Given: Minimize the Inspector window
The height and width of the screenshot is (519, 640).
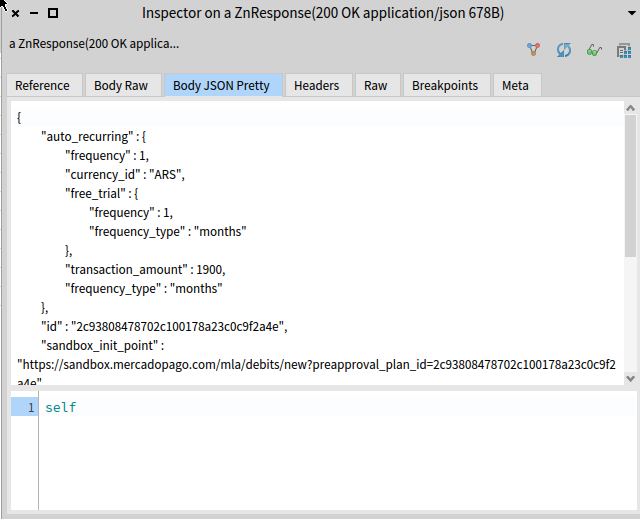Looking at the screenshot, I should pyautogui.click(x=34, y=13).
